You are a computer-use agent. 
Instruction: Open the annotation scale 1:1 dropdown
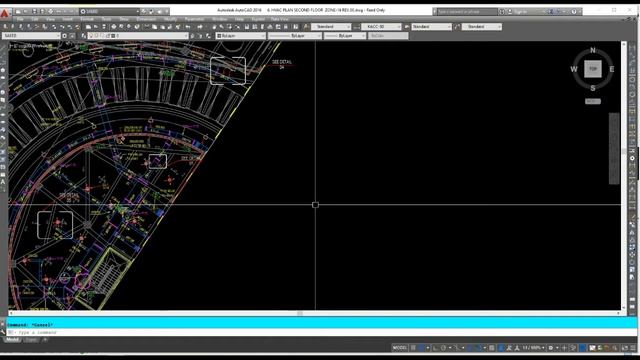533,348
